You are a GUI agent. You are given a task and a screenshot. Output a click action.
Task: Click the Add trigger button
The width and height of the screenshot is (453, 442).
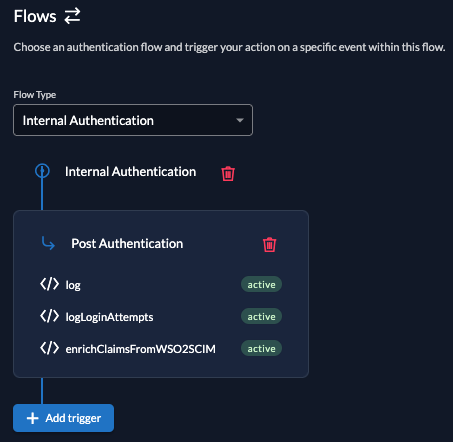coord(64,418)
